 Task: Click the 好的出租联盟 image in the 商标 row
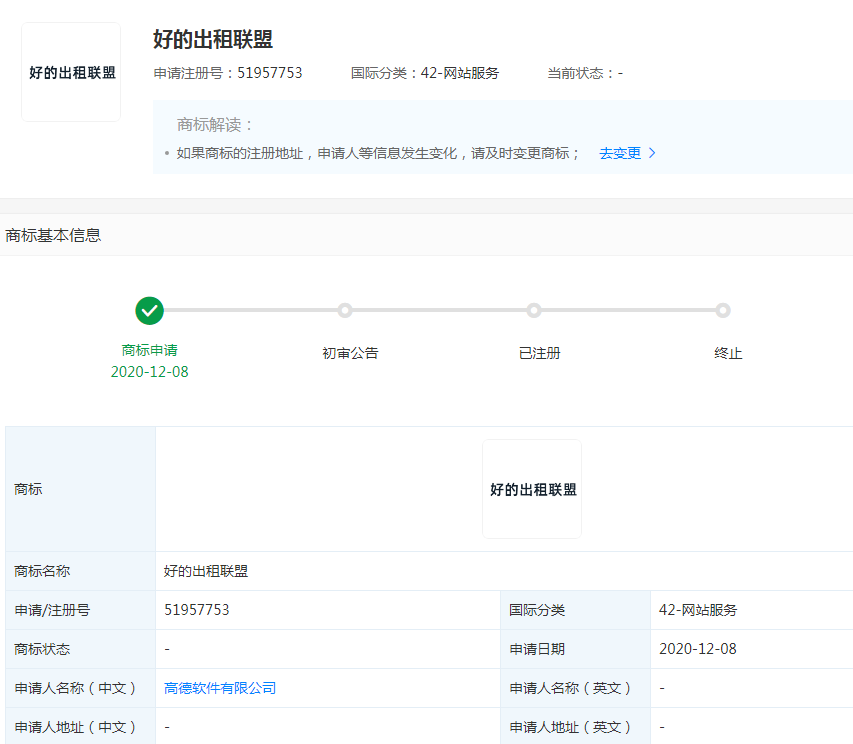531,488
